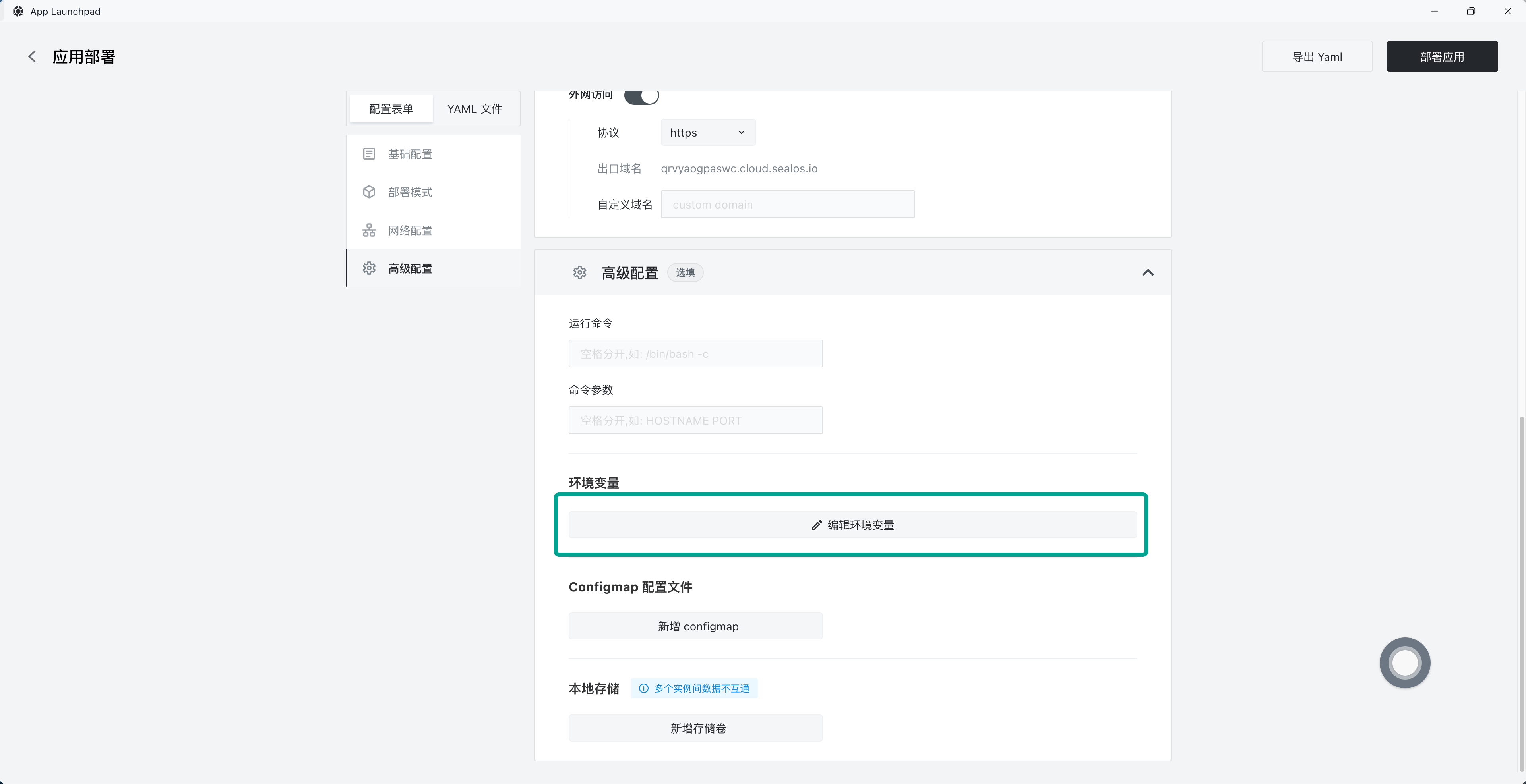Click the 导出 Yaml button
The width and height of the screenshot is (1526, 784).
click(1316, 57)
